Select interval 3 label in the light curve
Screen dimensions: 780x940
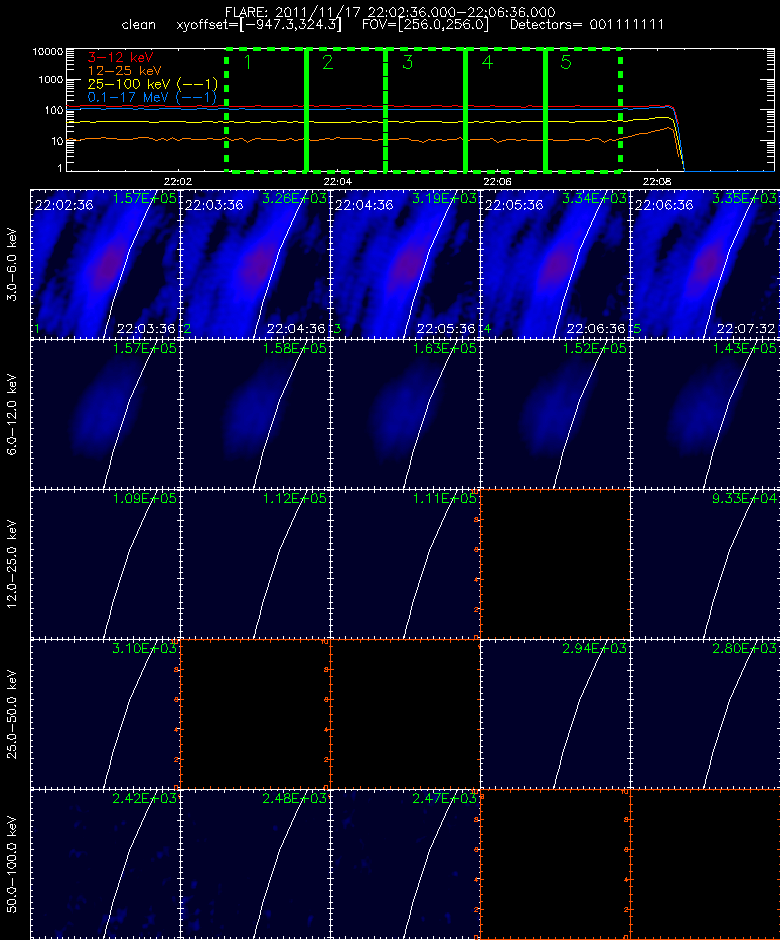tap(408, 62)
